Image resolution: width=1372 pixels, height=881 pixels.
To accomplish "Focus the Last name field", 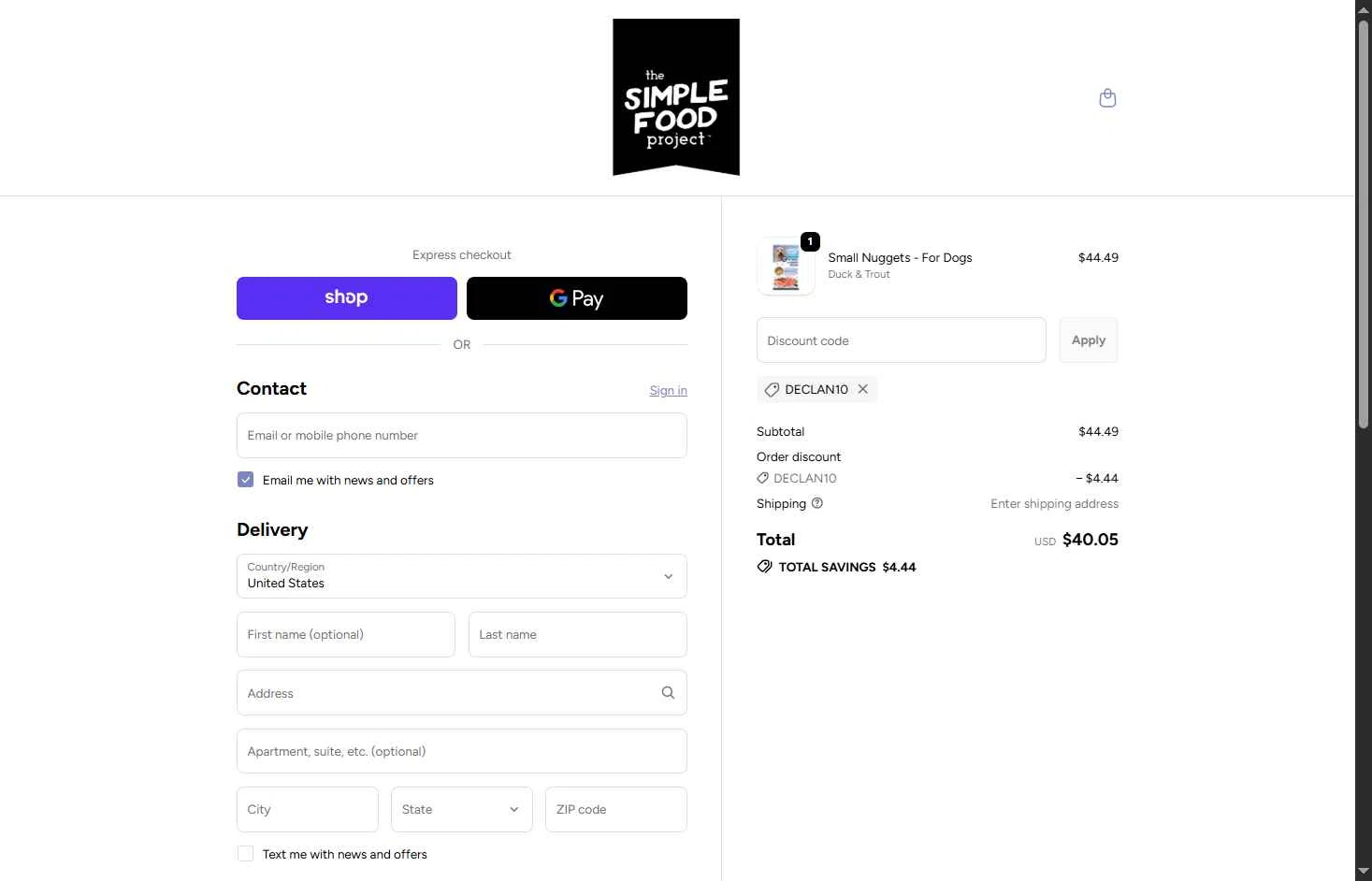I will [578, 634].
